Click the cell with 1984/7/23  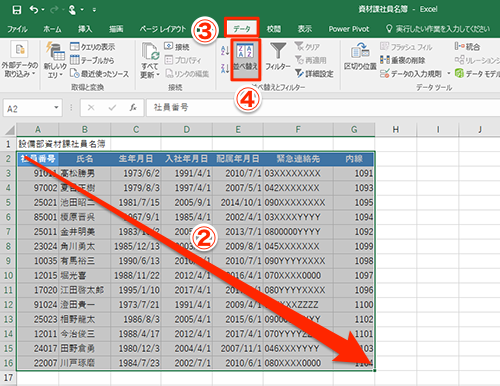coord(136,363)
